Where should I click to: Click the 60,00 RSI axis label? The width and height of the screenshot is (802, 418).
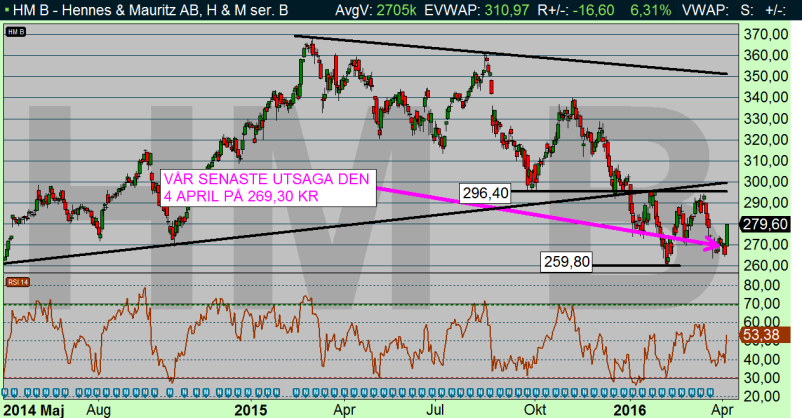(x=762, y=322)
